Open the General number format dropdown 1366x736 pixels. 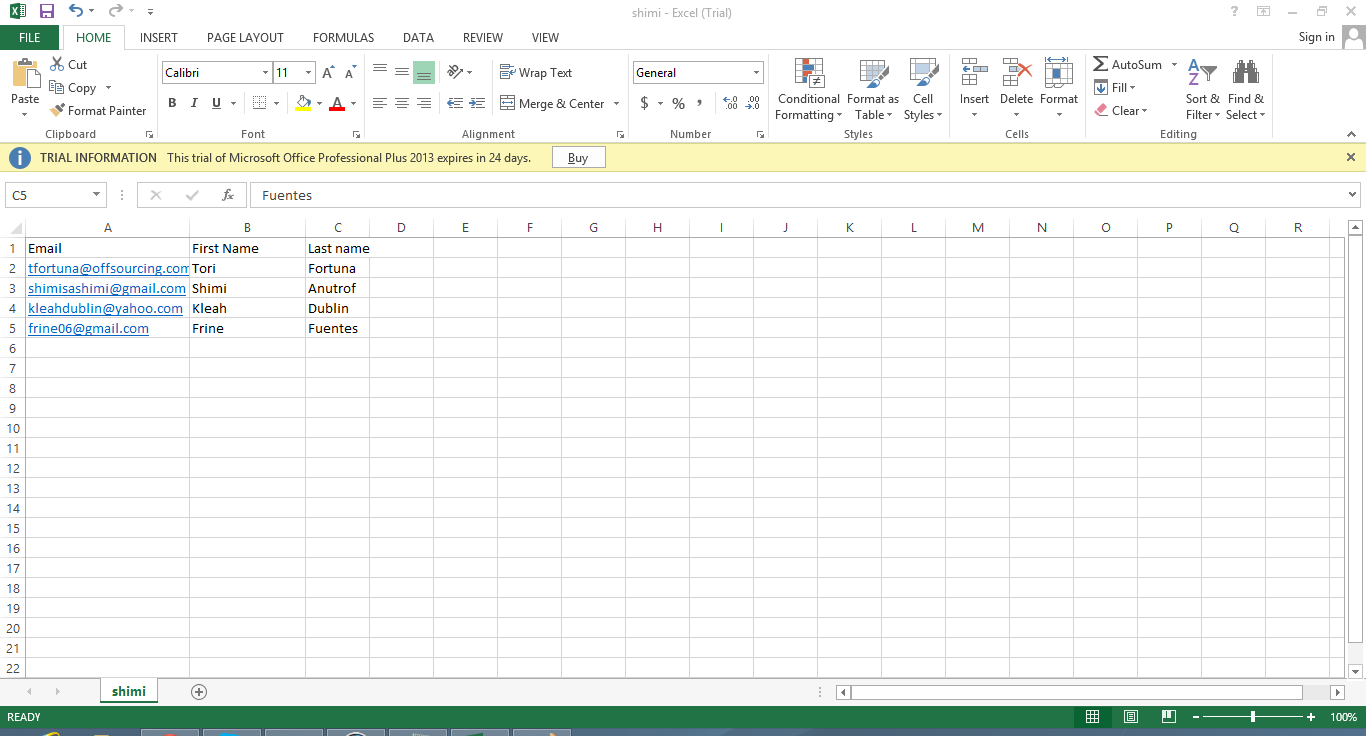[756, 73]
